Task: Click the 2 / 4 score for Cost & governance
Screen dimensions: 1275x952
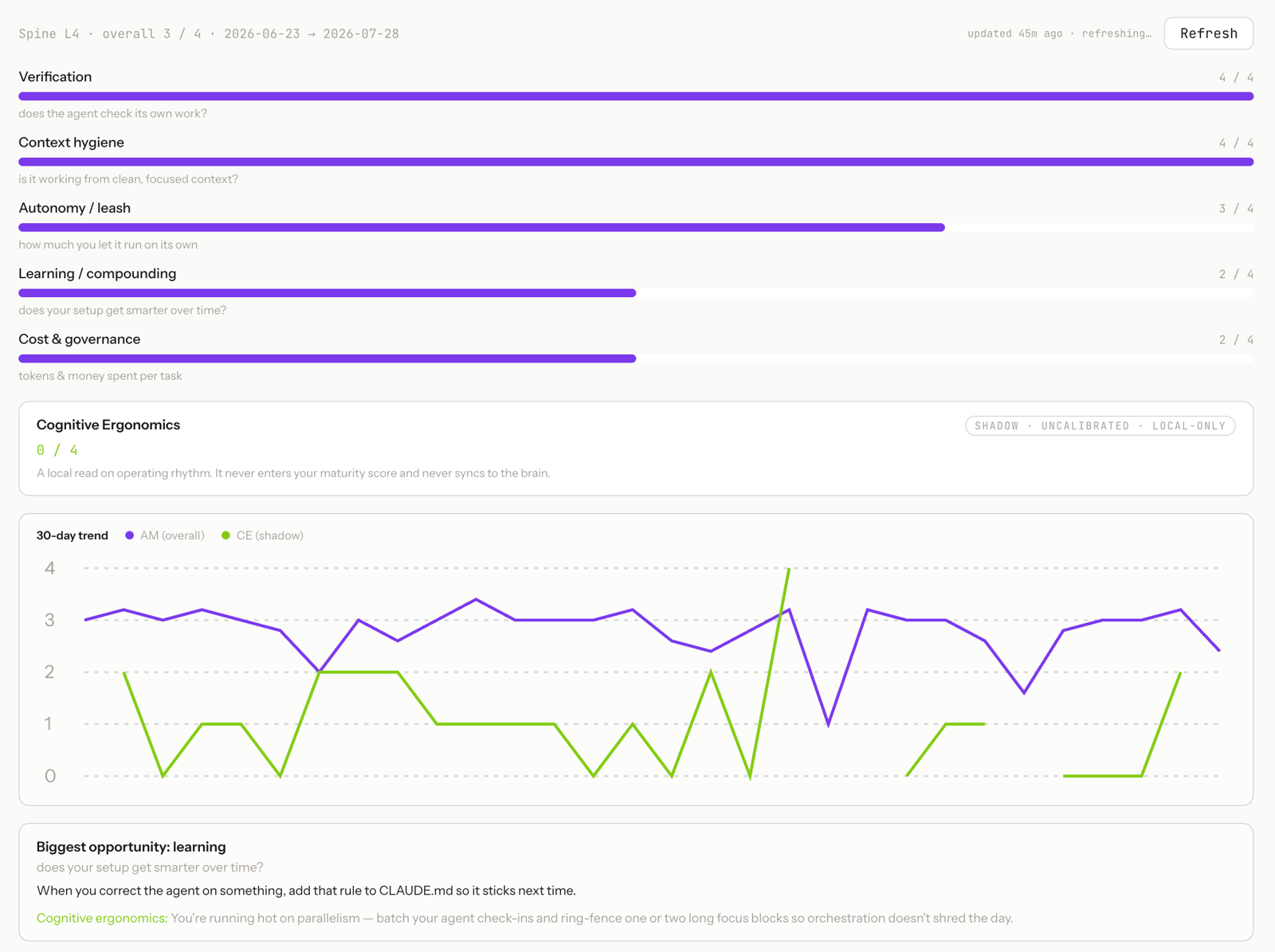Action: click(x=1236, y=340)
